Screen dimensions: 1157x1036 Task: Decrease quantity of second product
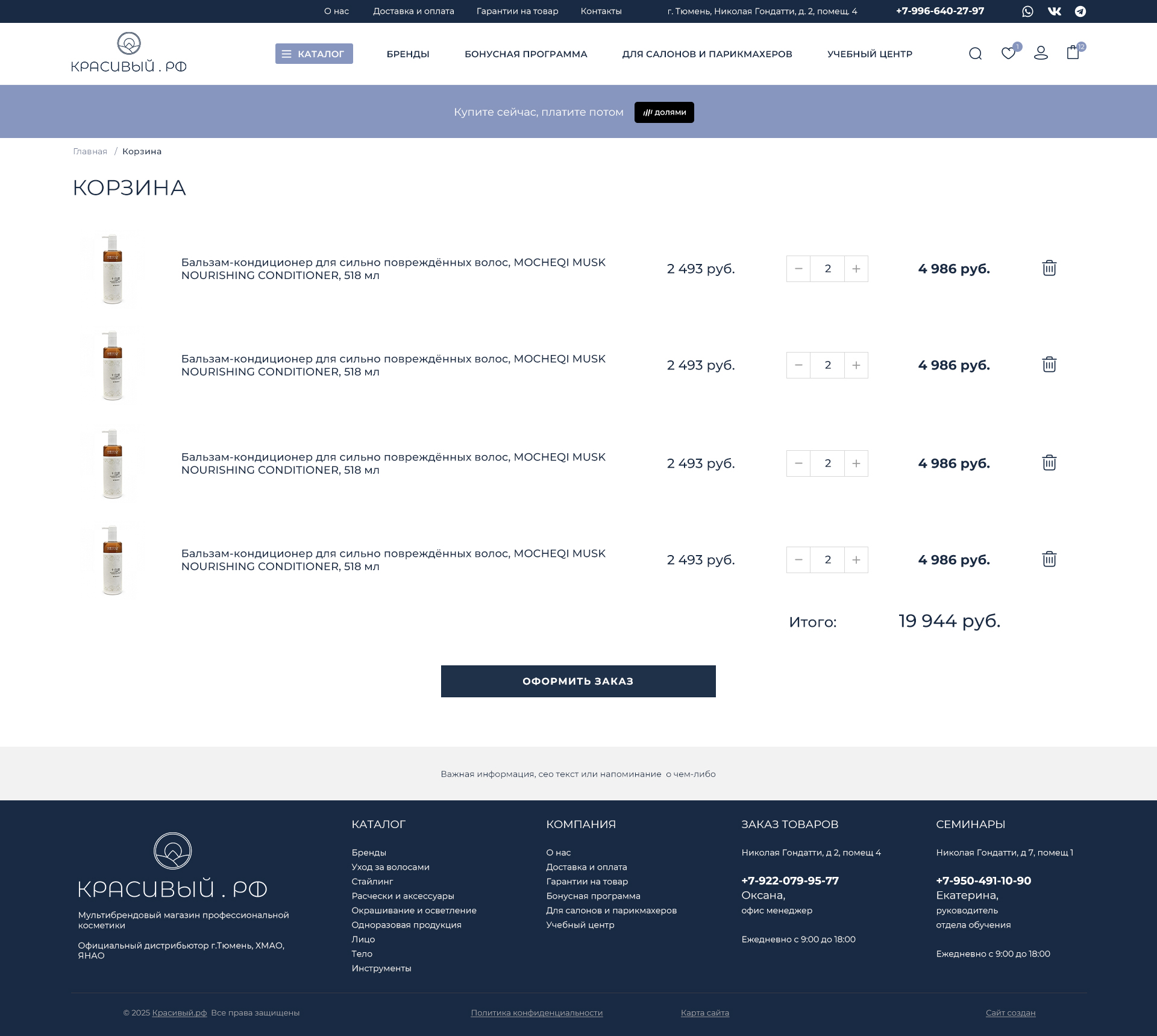(x=798, y=365)
